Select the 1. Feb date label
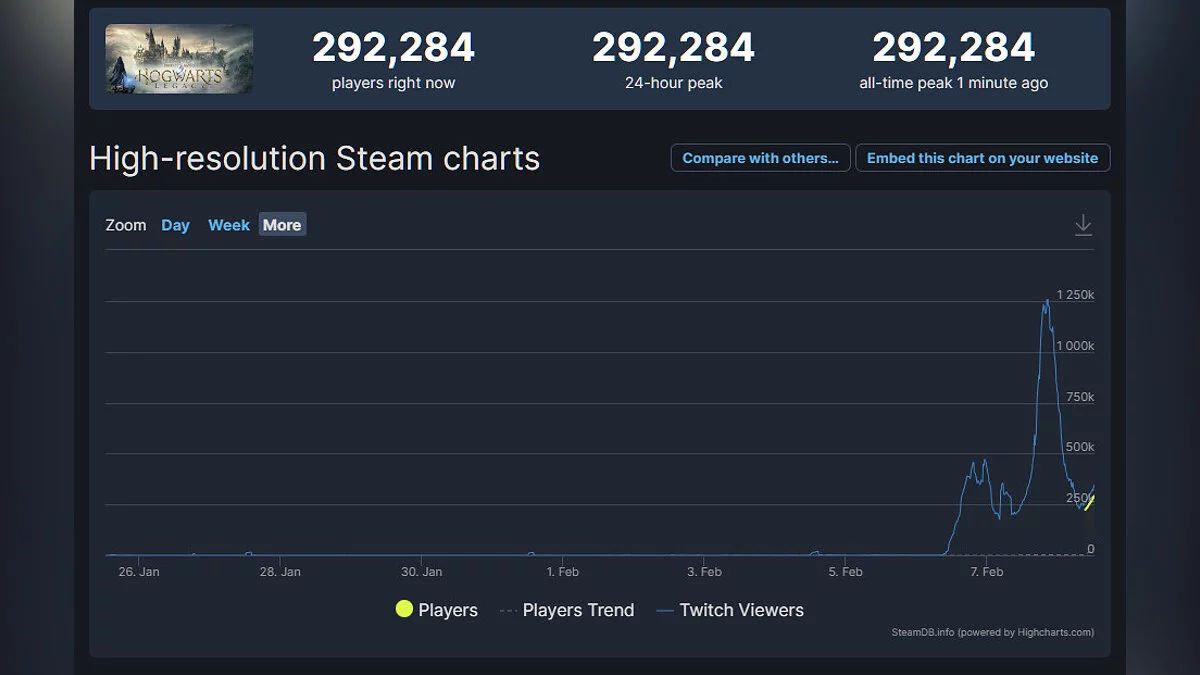 tap(562, 572)
